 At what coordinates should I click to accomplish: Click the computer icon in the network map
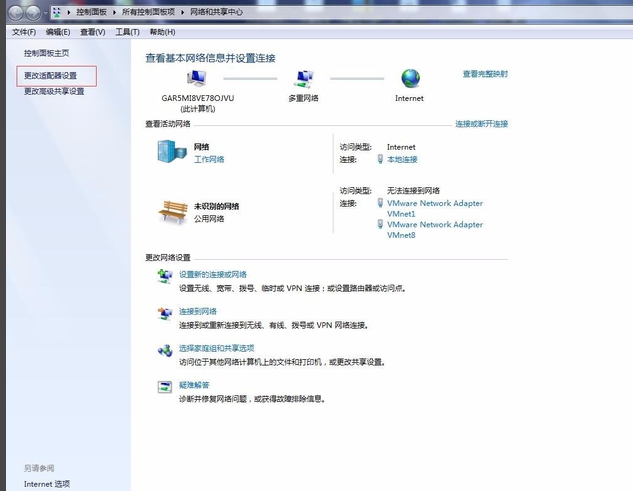196,79
